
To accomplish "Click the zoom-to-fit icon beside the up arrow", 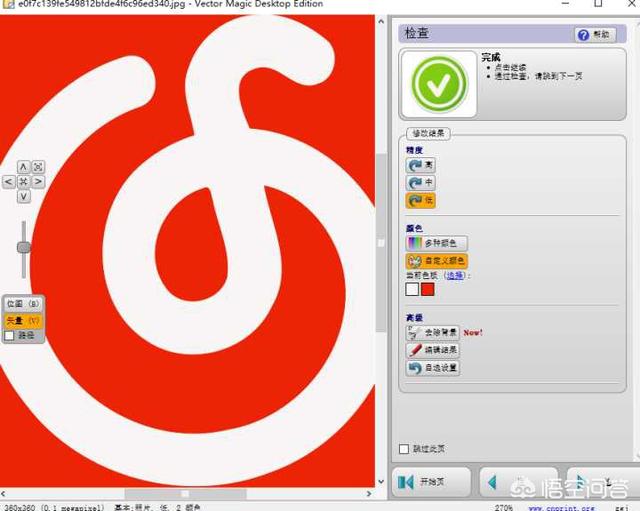I will [x=38, y=167].
